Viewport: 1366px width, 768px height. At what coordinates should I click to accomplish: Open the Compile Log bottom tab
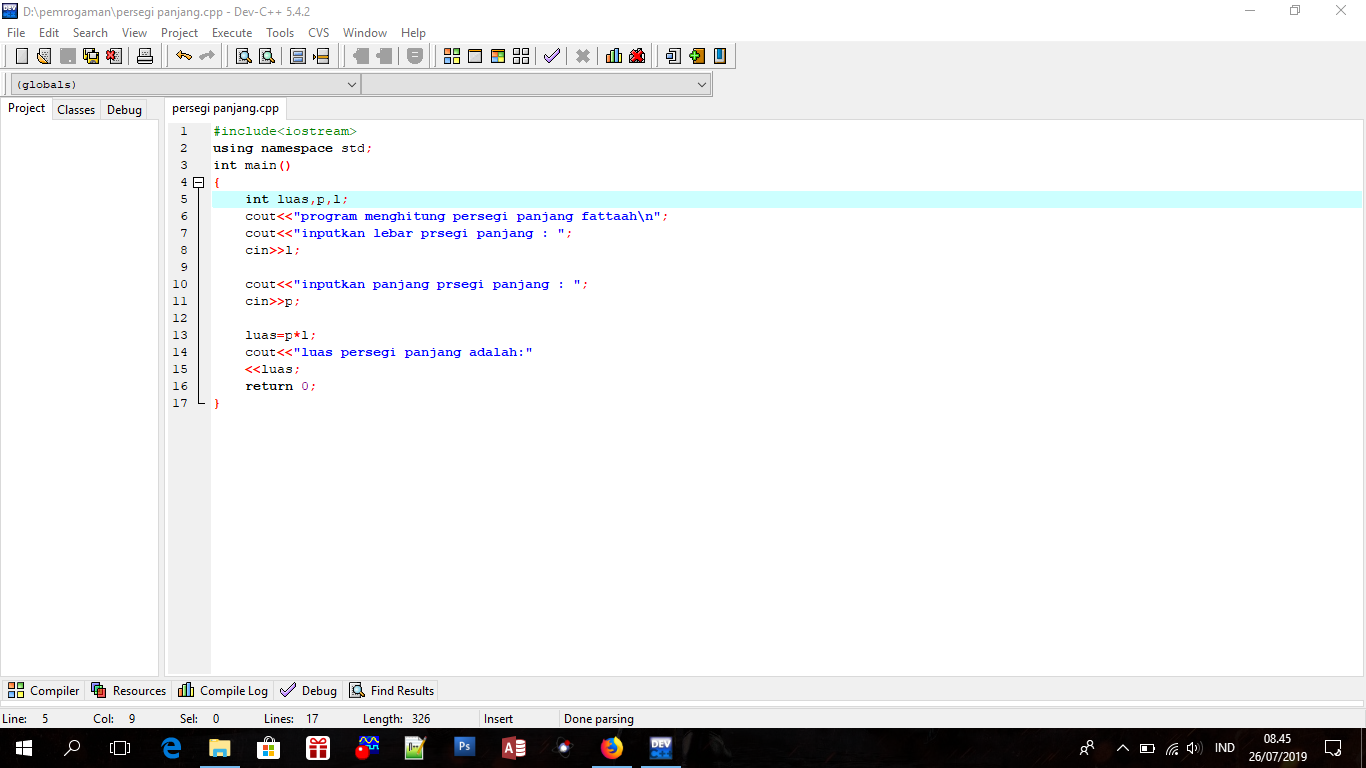pos(223,691)
